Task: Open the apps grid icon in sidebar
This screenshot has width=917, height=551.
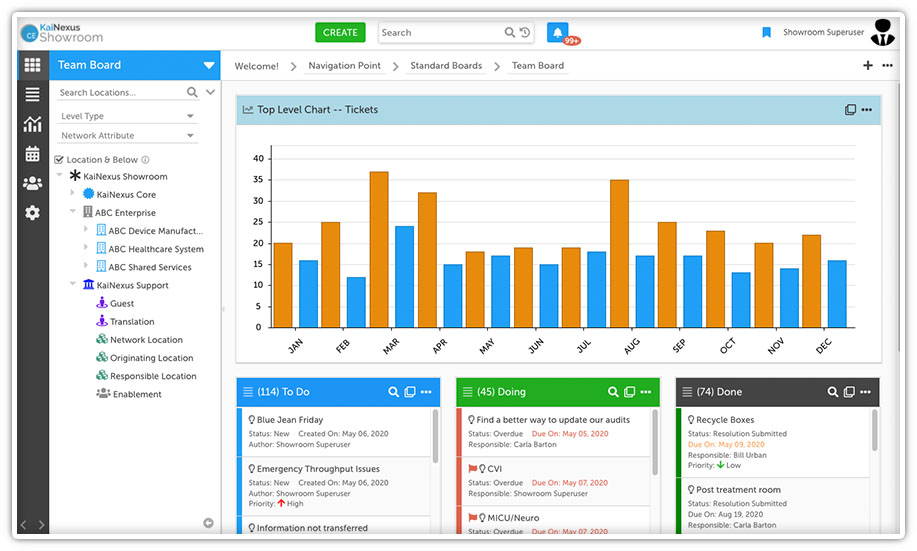Action: 33,65
